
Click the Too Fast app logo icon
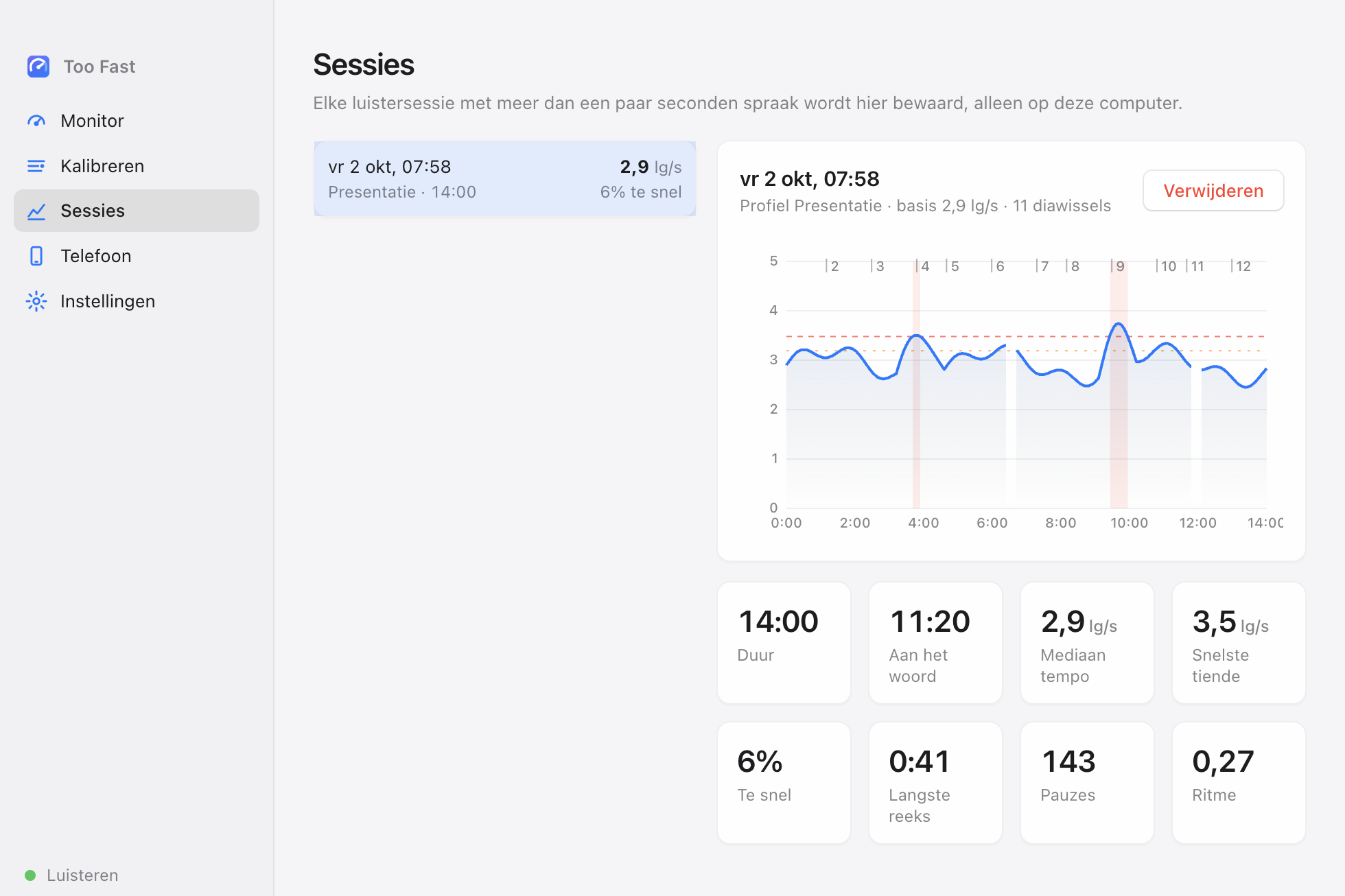tap(38, 67)
